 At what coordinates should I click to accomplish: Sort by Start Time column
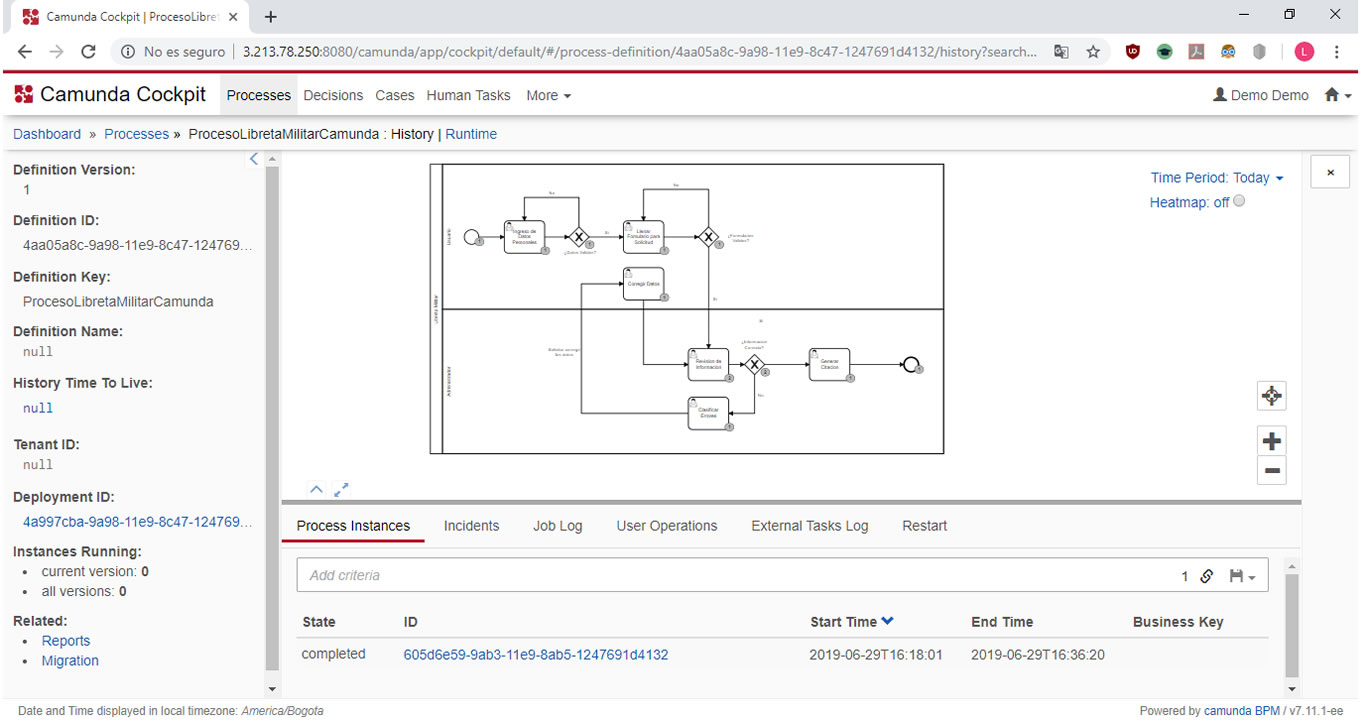tap(852, 622)
